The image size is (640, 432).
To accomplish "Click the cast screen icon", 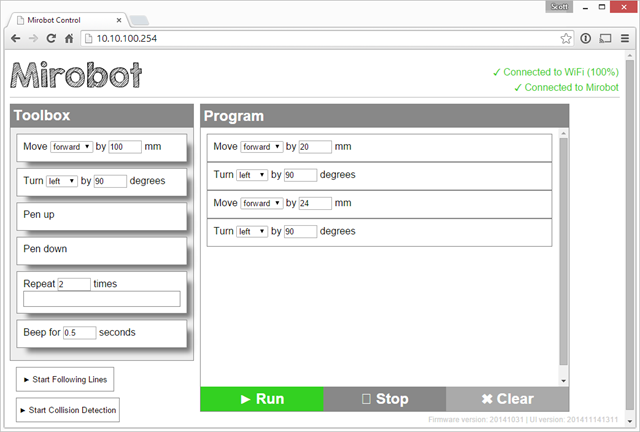I will pos(605,38).
